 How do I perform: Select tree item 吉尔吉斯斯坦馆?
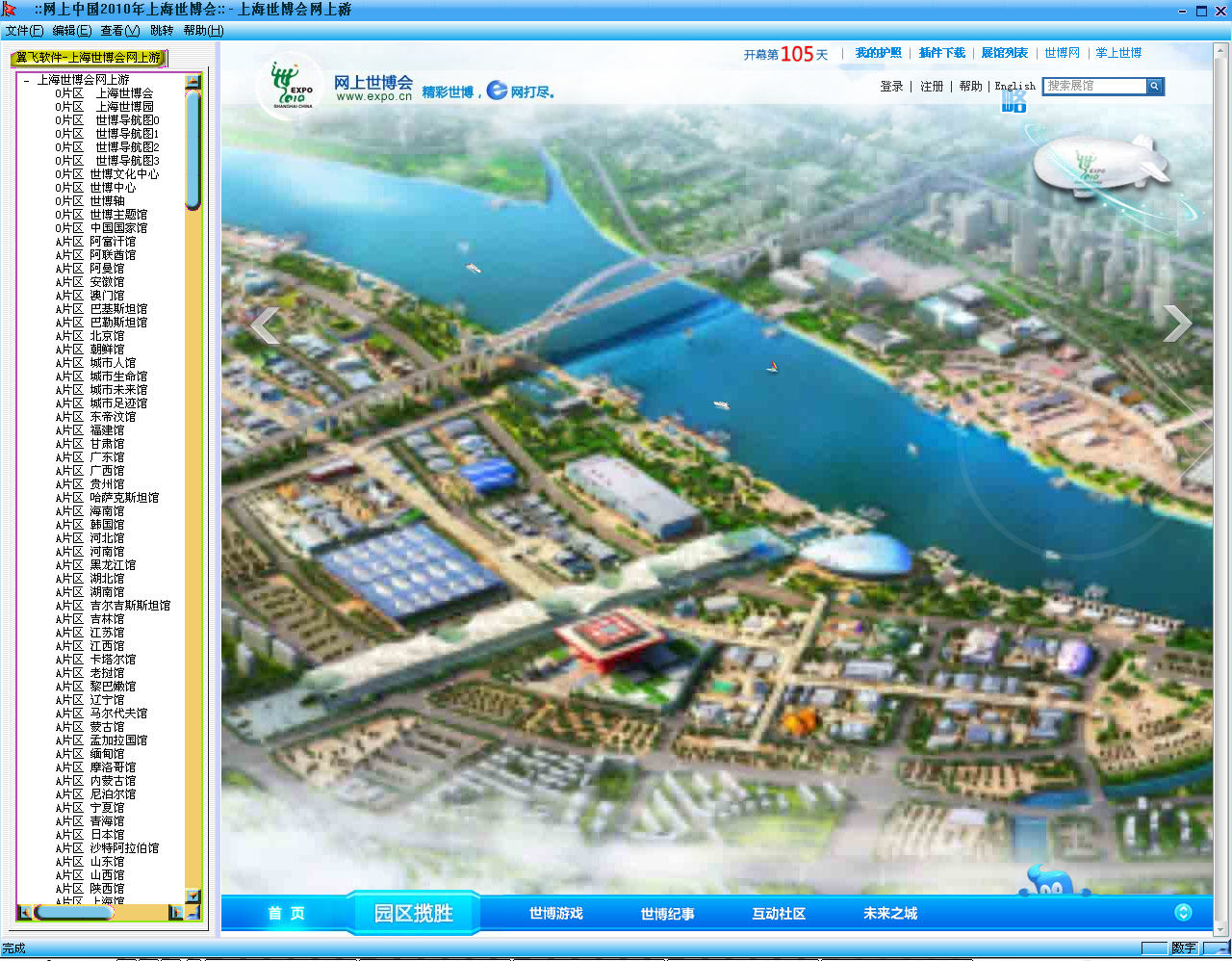(x=130, y=606)
